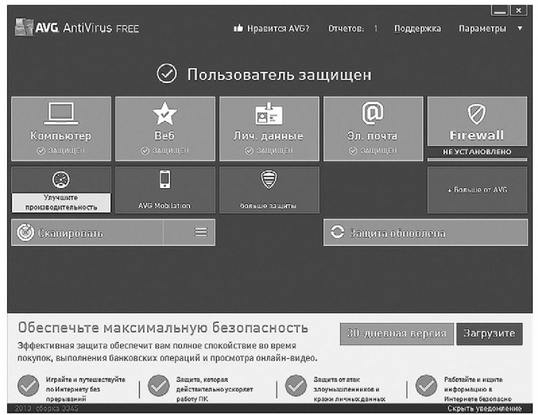The width and height of the screenshot is (538, 415).
Task: Select the Эл. почта @ icon
Action: tap(373, 113)
